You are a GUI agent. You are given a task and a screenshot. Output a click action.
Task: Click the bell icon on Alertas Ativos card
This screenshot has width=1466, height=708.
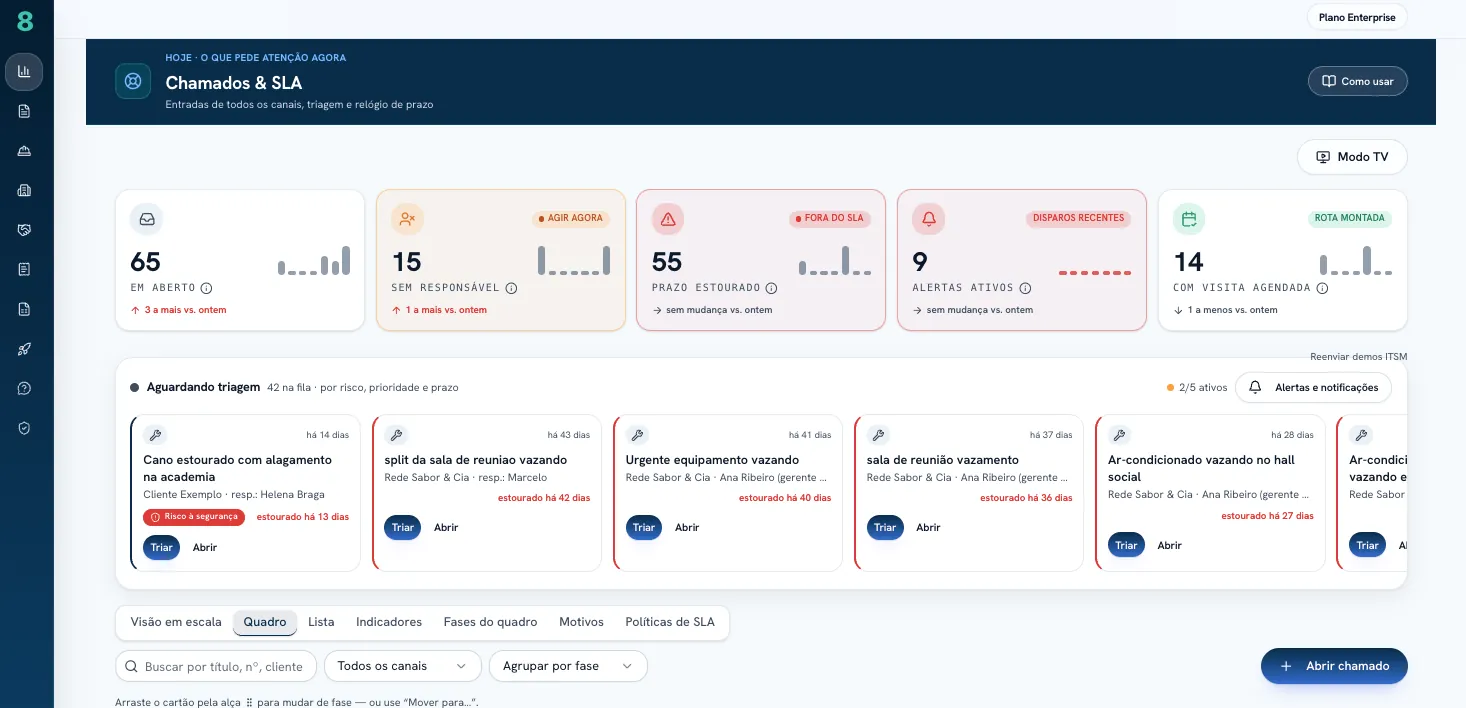click(929, 219)
